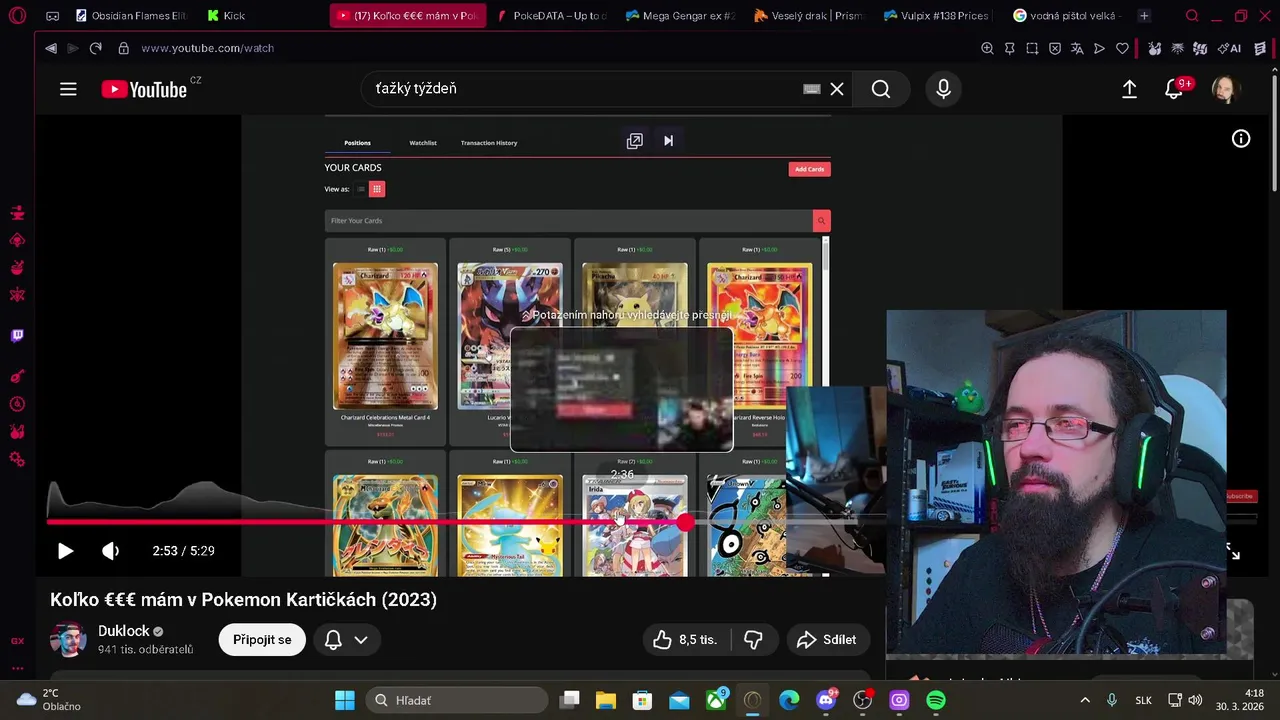Open the Aria AI button

click(x=1230, y=48)
